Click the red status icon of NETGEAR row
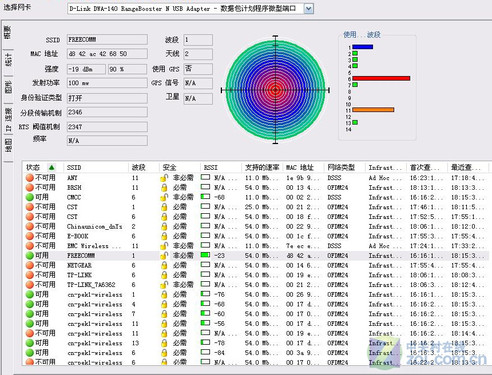Screen dimensions: 492x375 click(x=30, y=265)
